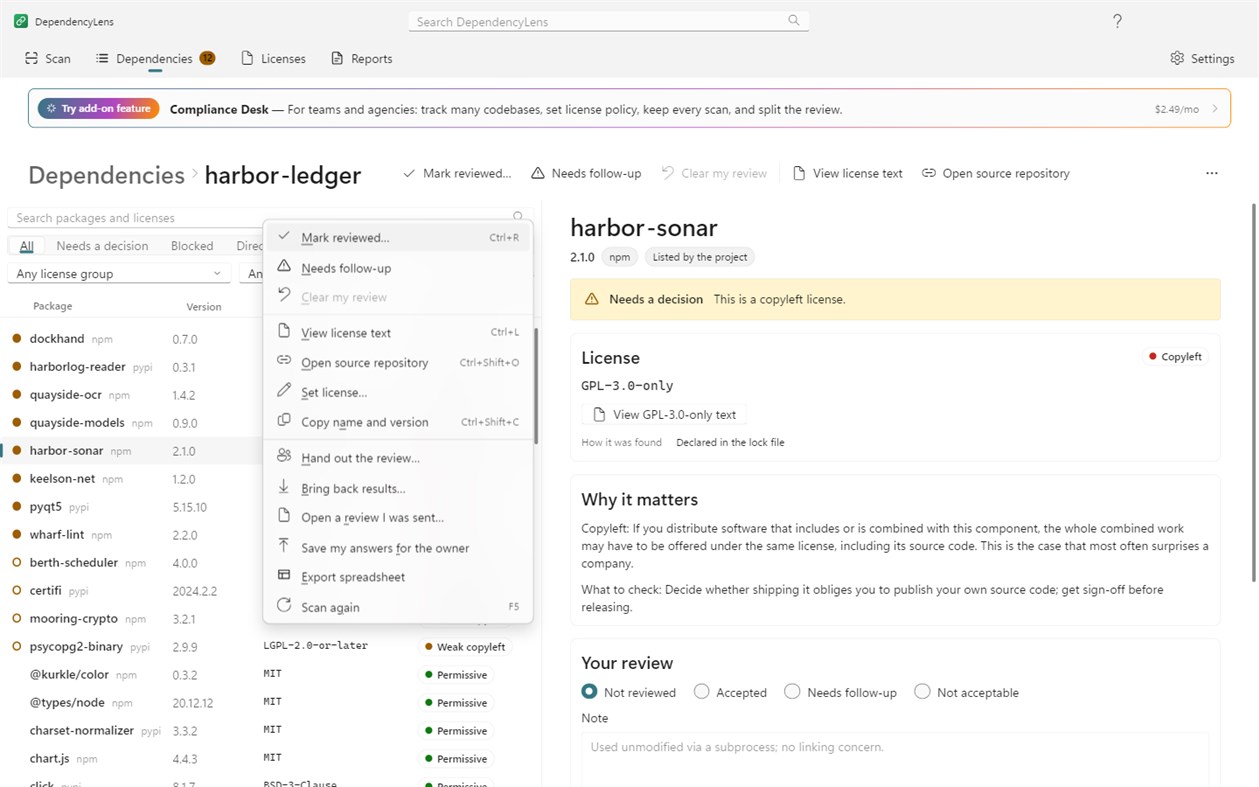Screen dimensions: 1259x787
Task: Choose Needs follow-up under Your review
Action: tap(792, 692)
